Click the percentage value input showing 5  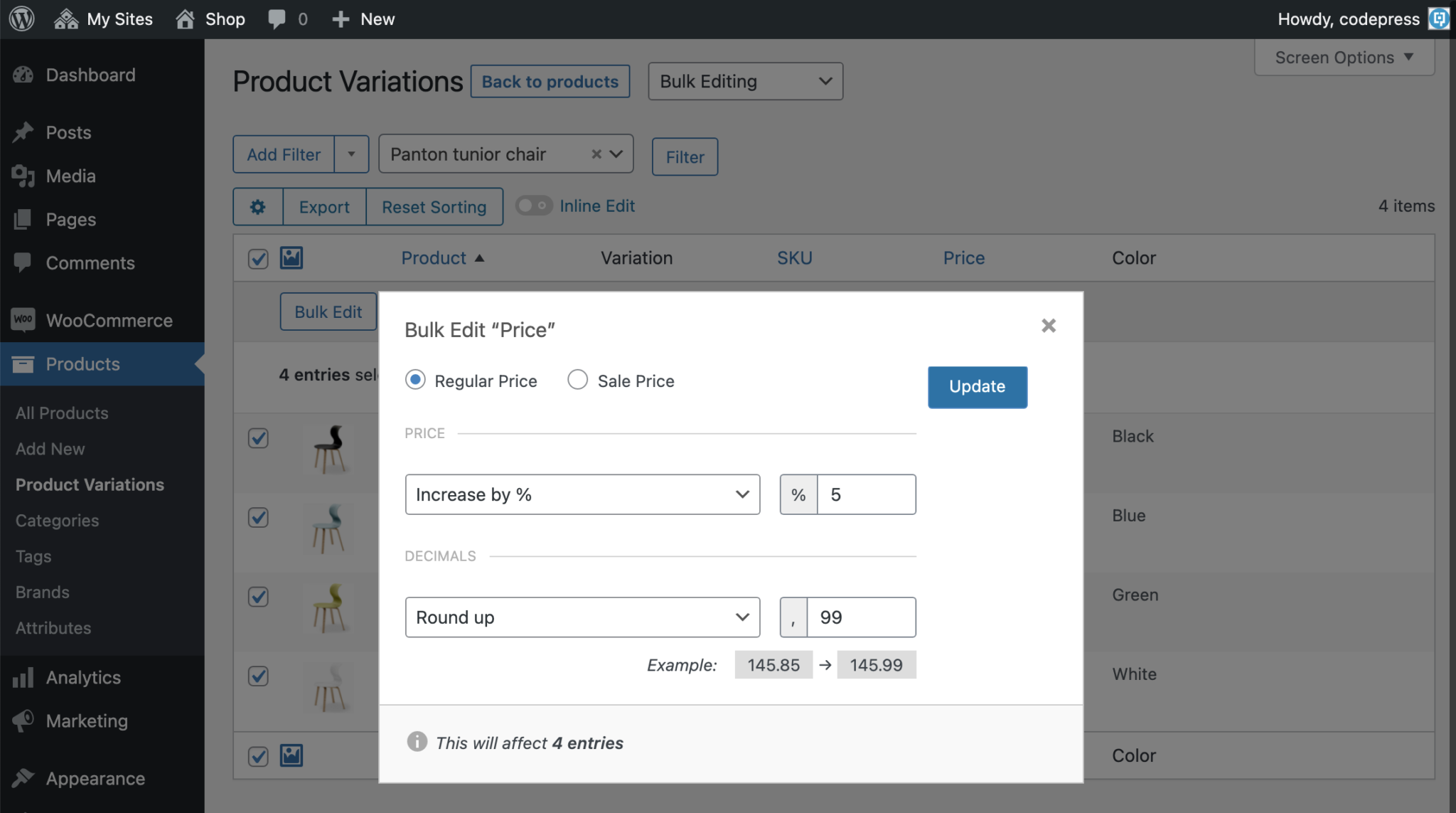pyautogui.click(x=866, y=494)
